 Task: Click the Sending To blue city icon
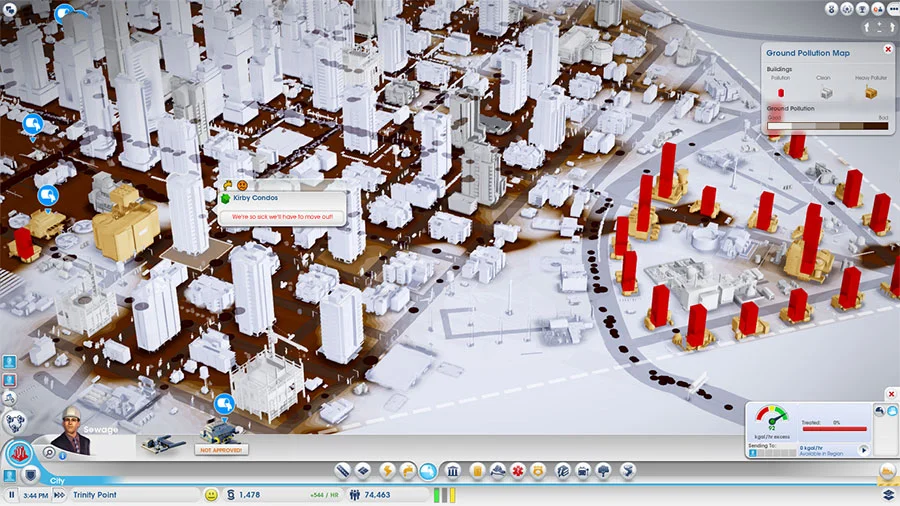(x=752, y=453)
